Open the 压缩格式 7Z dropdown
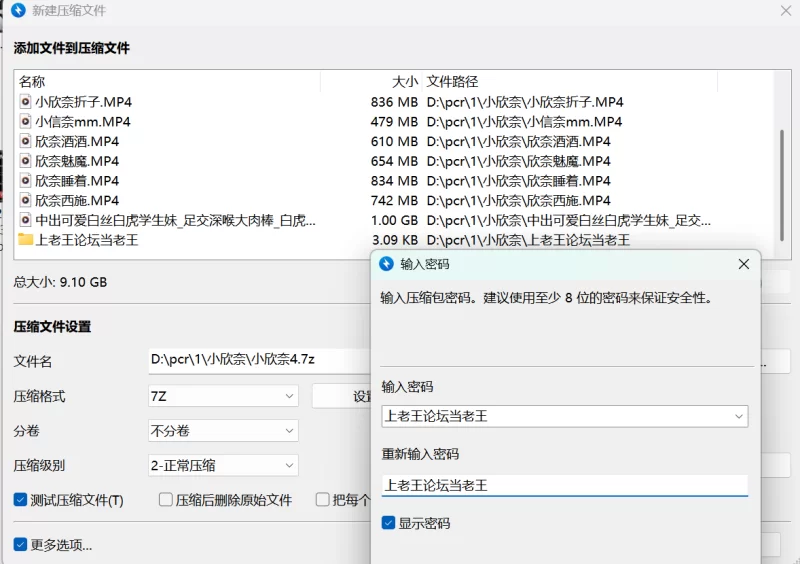Screen dimensions: 800x564 pos(222,396)
